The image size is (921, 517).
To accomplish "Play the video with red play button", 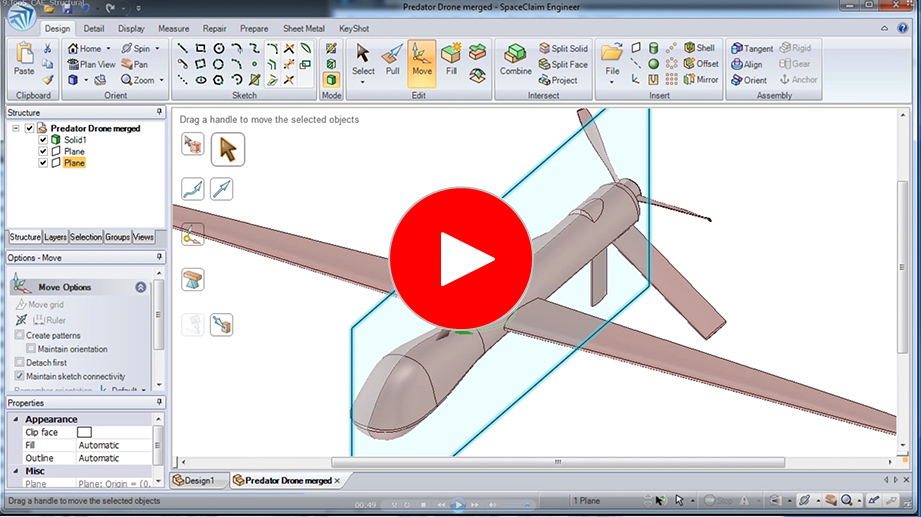I will [460, 258].
